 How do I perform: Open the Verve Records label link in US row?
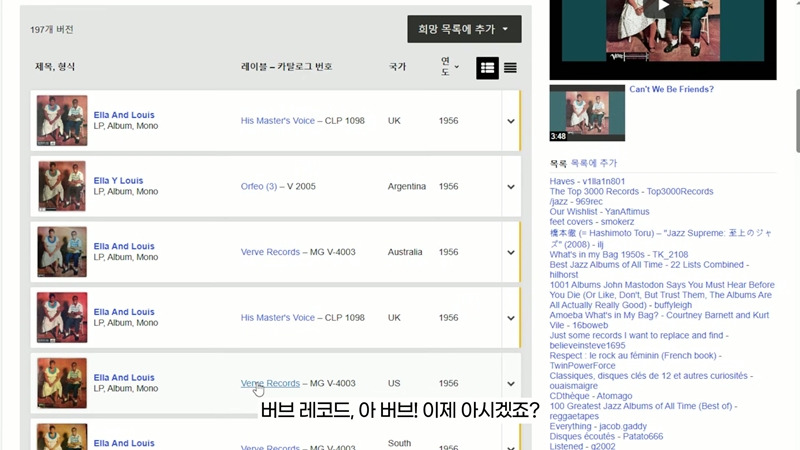pyautogui.click(x=270, y=383)
